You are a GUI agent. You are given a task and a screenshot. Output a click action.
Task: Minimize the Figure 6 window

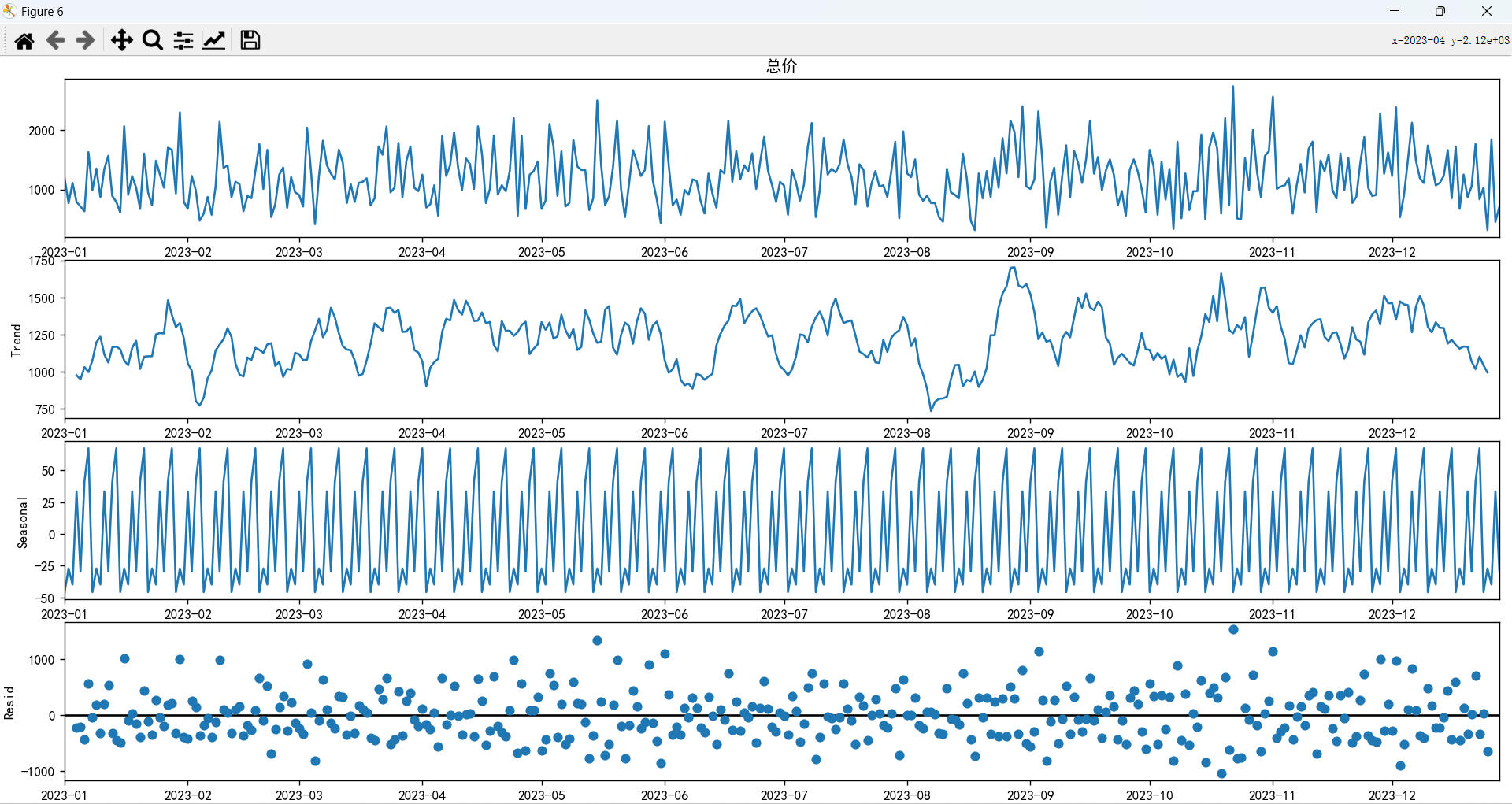click(x=1395, y=11)
